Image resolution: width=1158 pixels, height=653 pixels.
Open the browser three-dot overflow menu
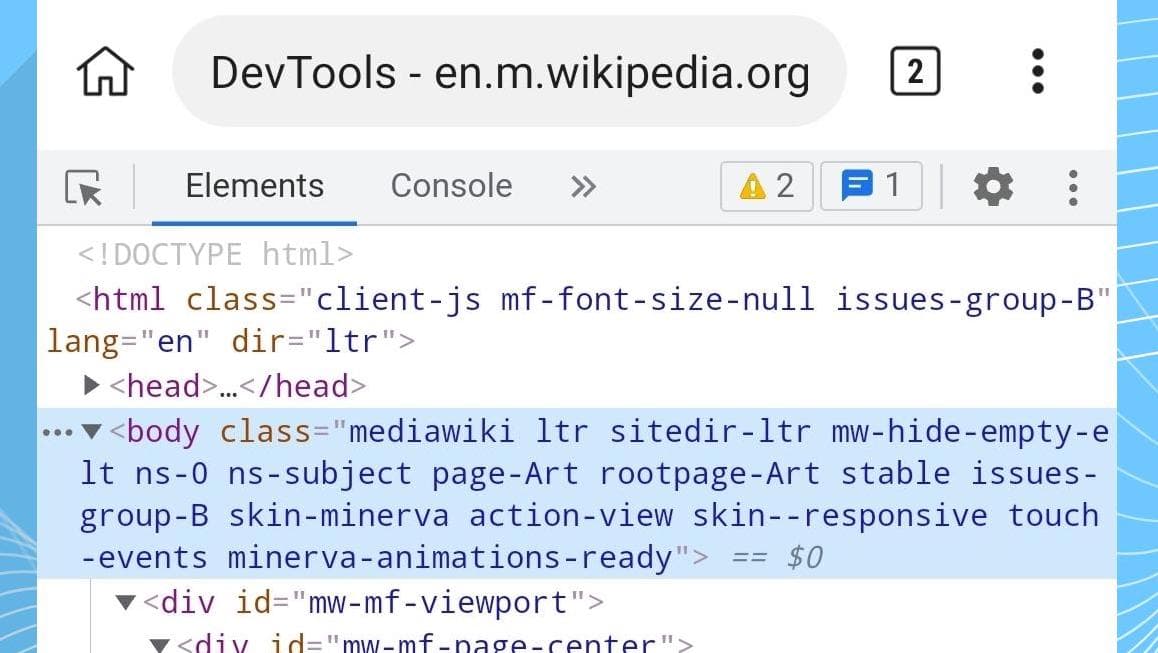click(1037, 72)
